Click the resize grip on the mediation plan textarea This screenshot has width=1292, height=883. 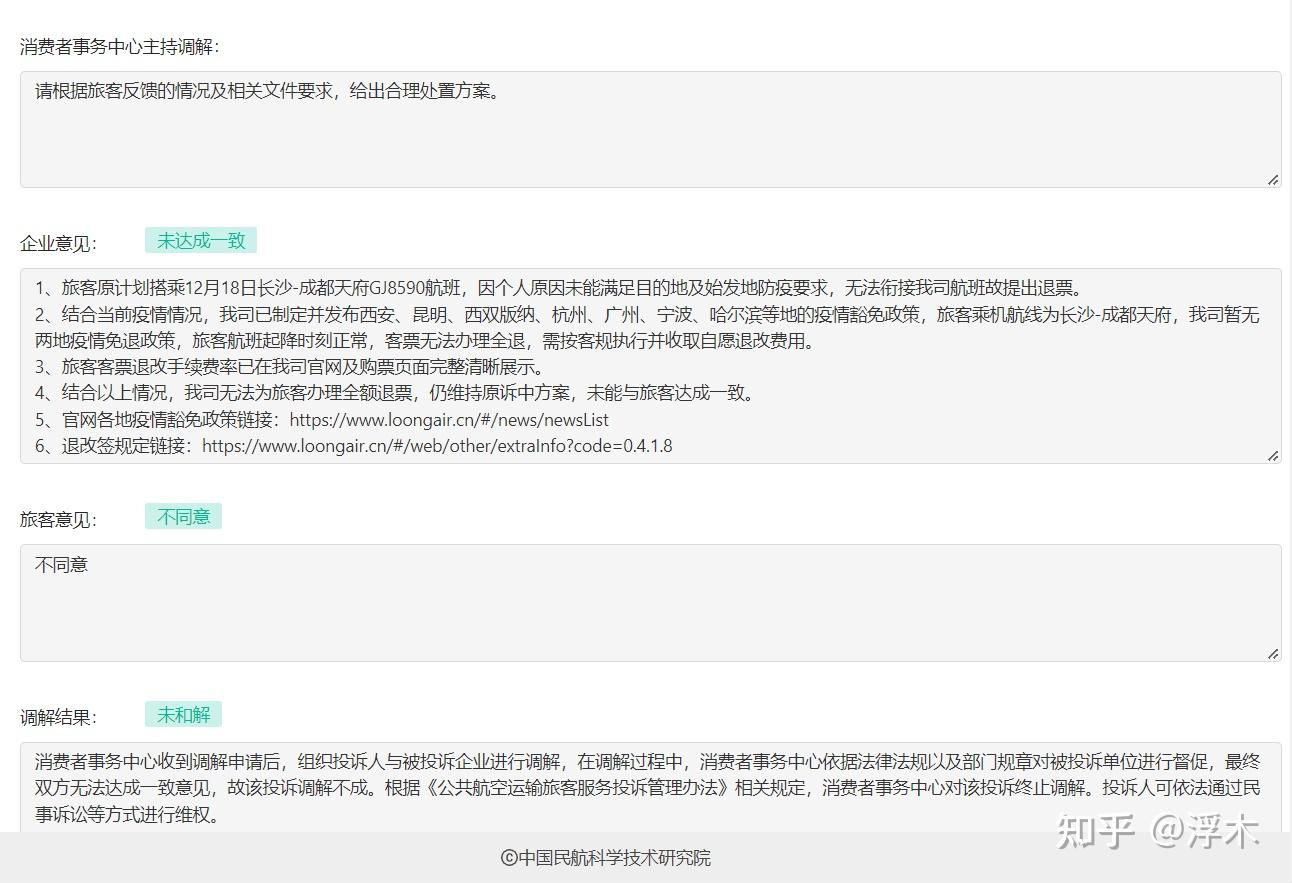coord(1274,180)
